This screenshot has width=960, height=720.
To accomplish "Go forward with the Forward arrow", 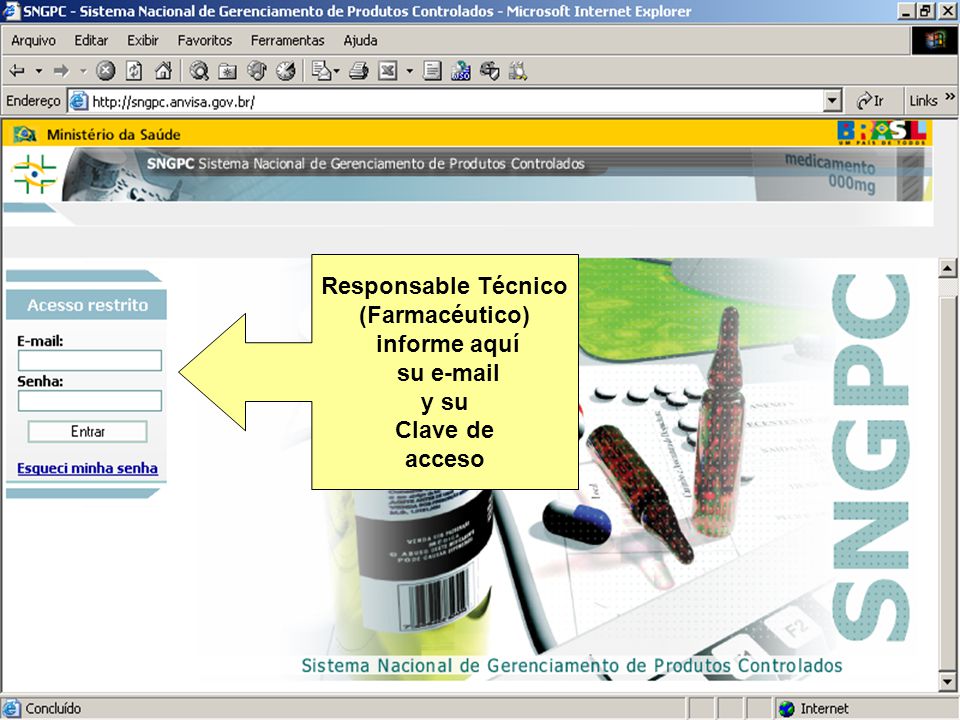I will (61, 71).
